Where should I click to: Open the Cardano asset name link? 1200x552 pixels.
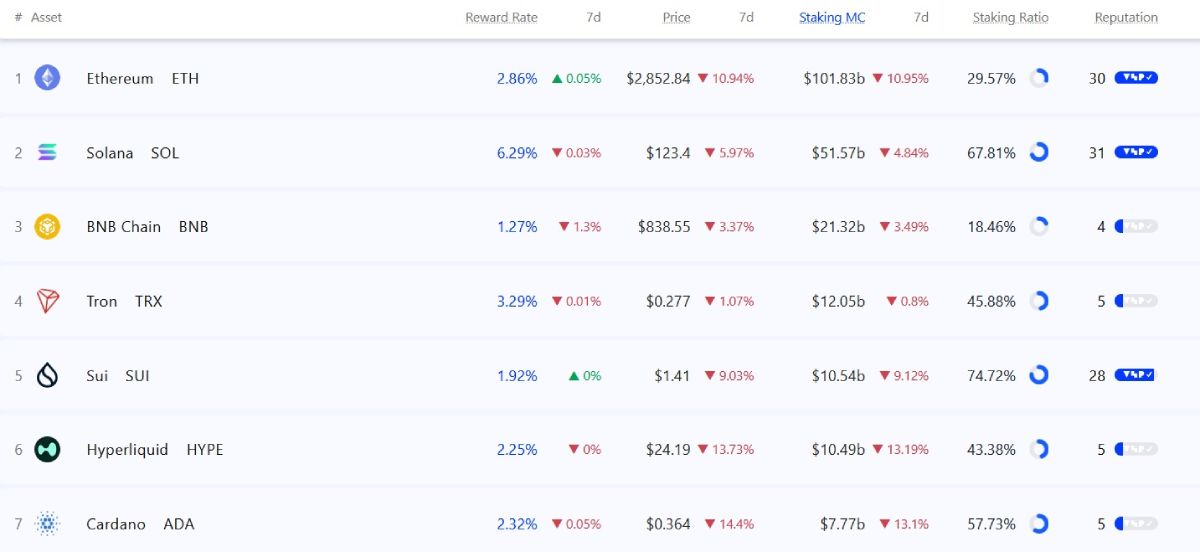[x=116, y=524]
